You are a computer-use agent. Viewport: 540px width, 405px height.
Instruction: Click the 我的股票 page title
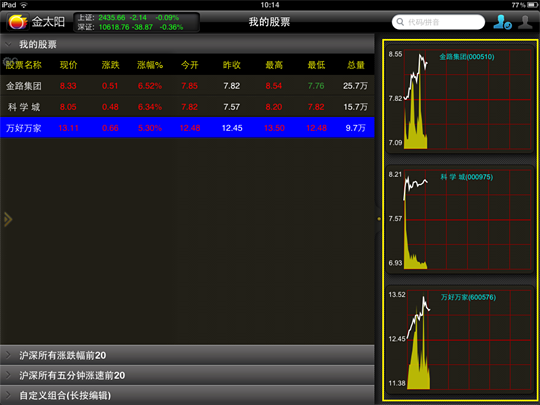[x=269, y=22]
